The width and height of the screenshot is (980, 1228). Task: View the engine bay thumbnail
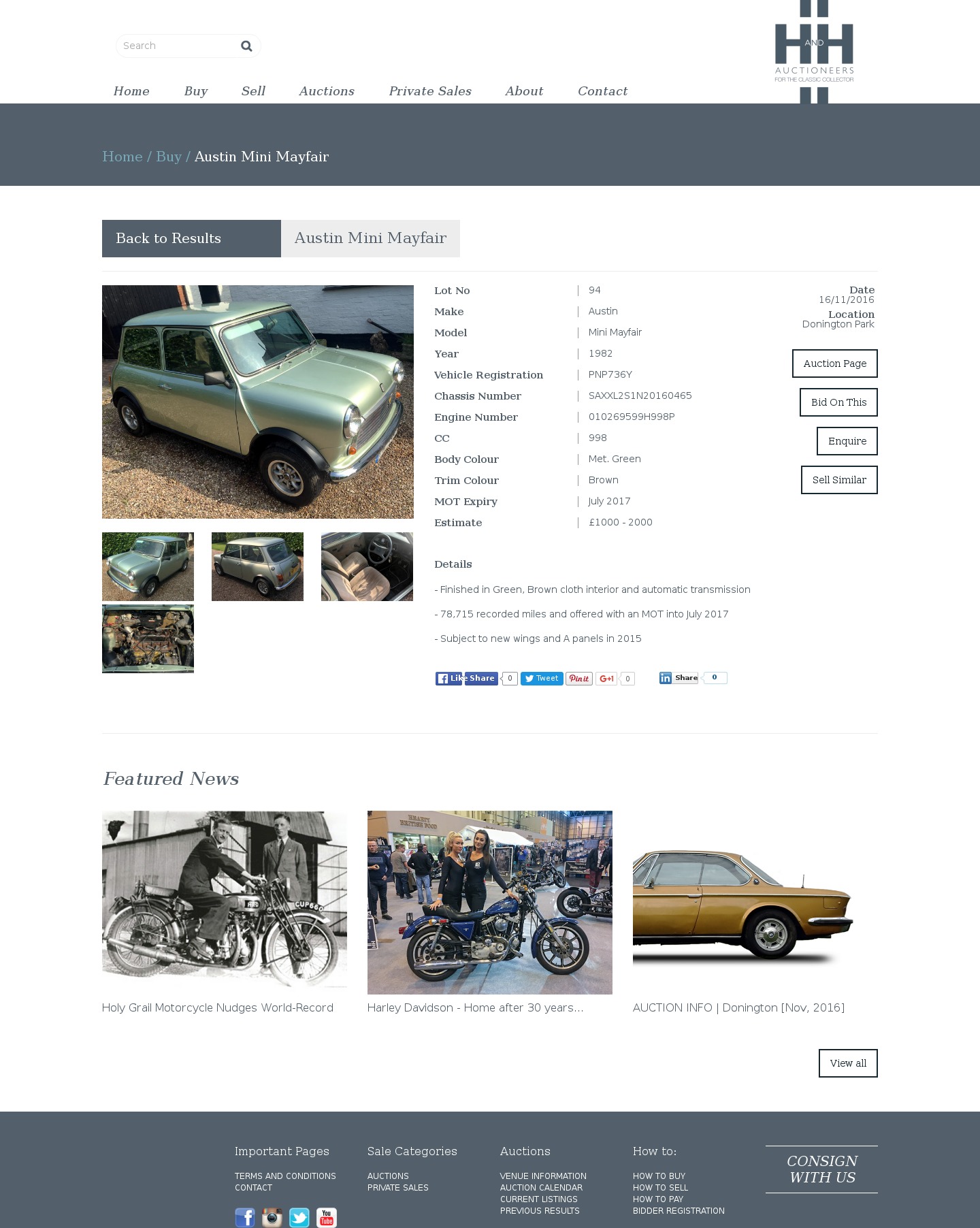coord(148,639)
